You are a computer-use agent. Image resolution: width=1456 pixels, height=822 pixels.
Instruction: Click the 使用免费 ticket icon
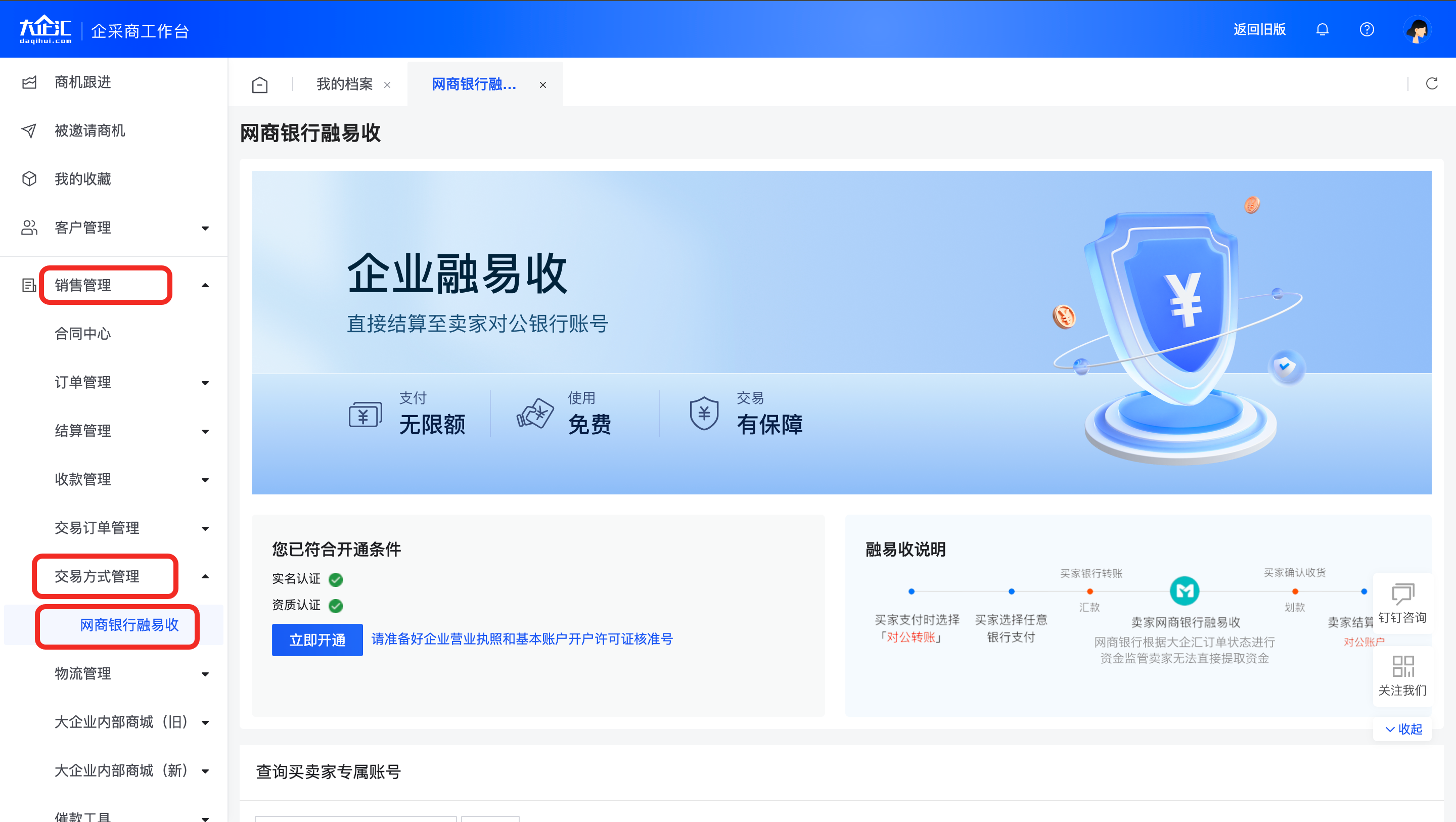pyautogui.click(x=535, y=414)
